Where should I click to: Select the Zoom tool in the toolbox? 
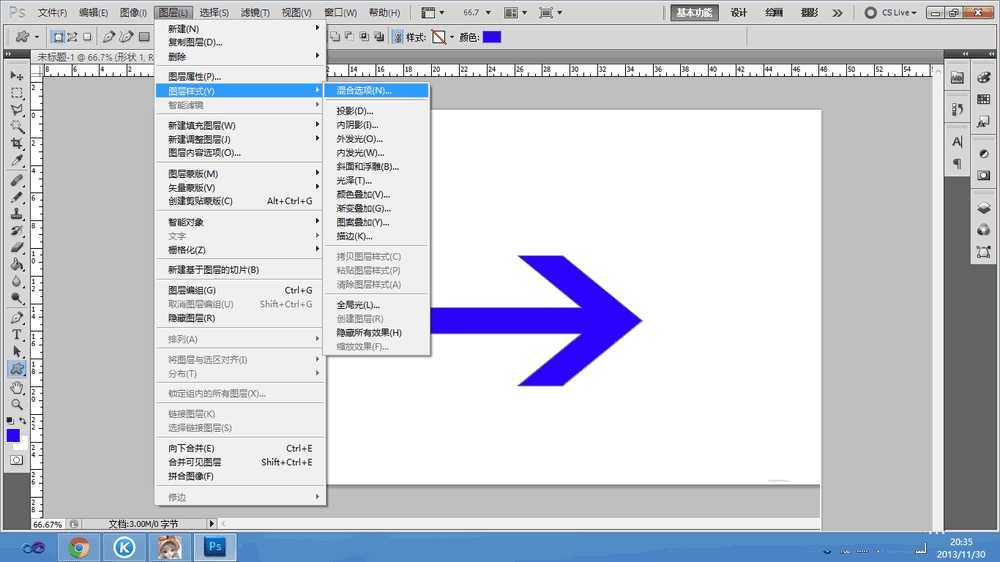tap(17, 404)
